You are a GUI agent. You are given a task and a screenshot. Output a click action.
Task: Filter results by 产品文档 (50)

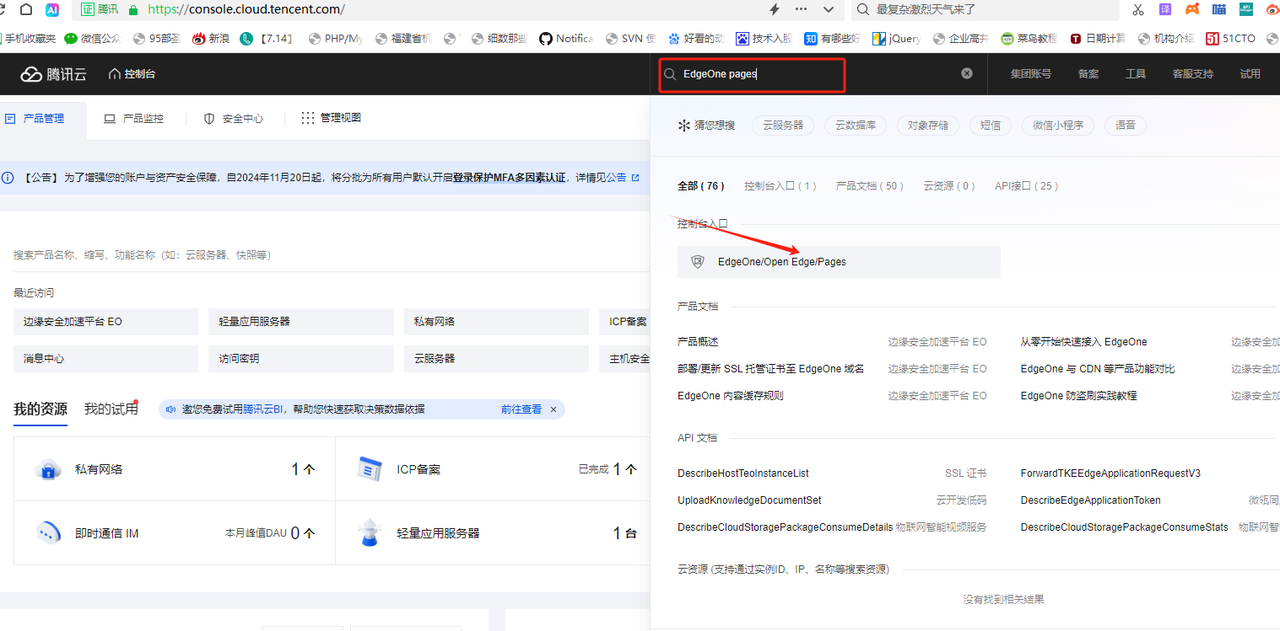870,186
